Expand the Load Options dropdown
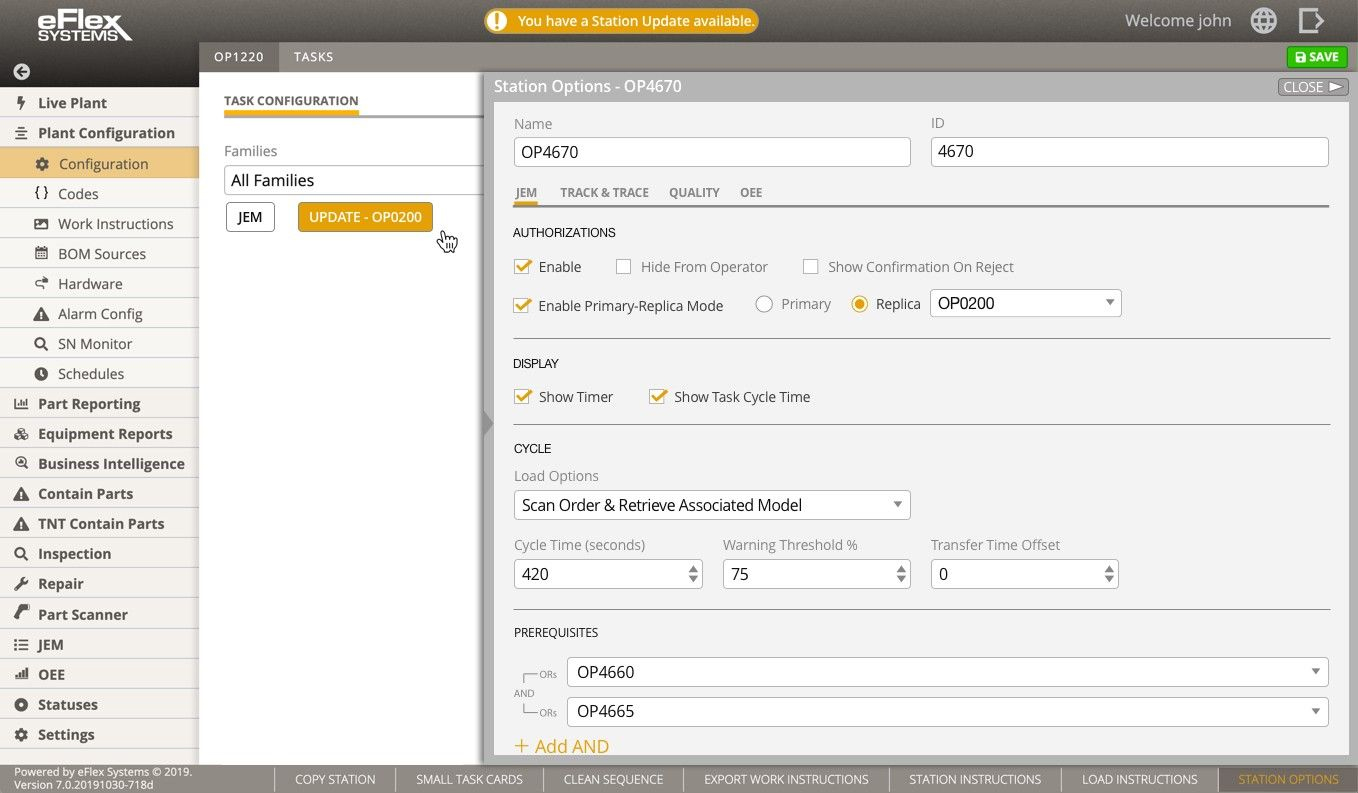Image resolution: width=1358 pixels, height=793 pixels. pyautogui.click(x=711, y=505)
